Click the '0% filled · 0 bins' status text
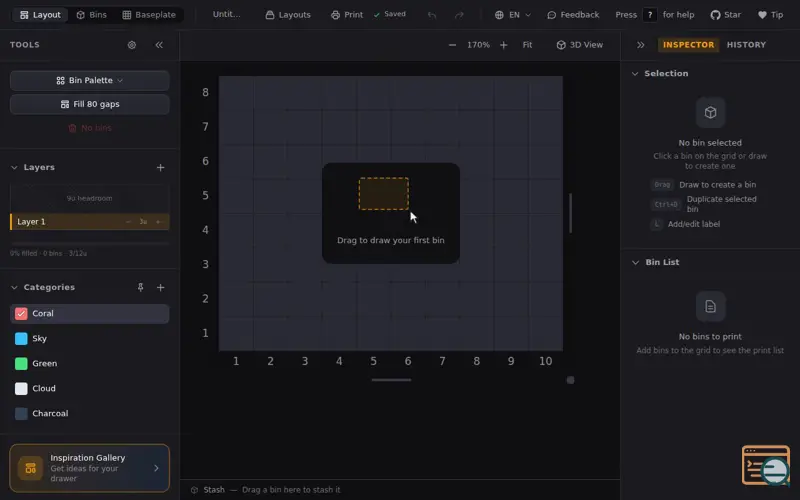800x500 pixels. point(48,253)
